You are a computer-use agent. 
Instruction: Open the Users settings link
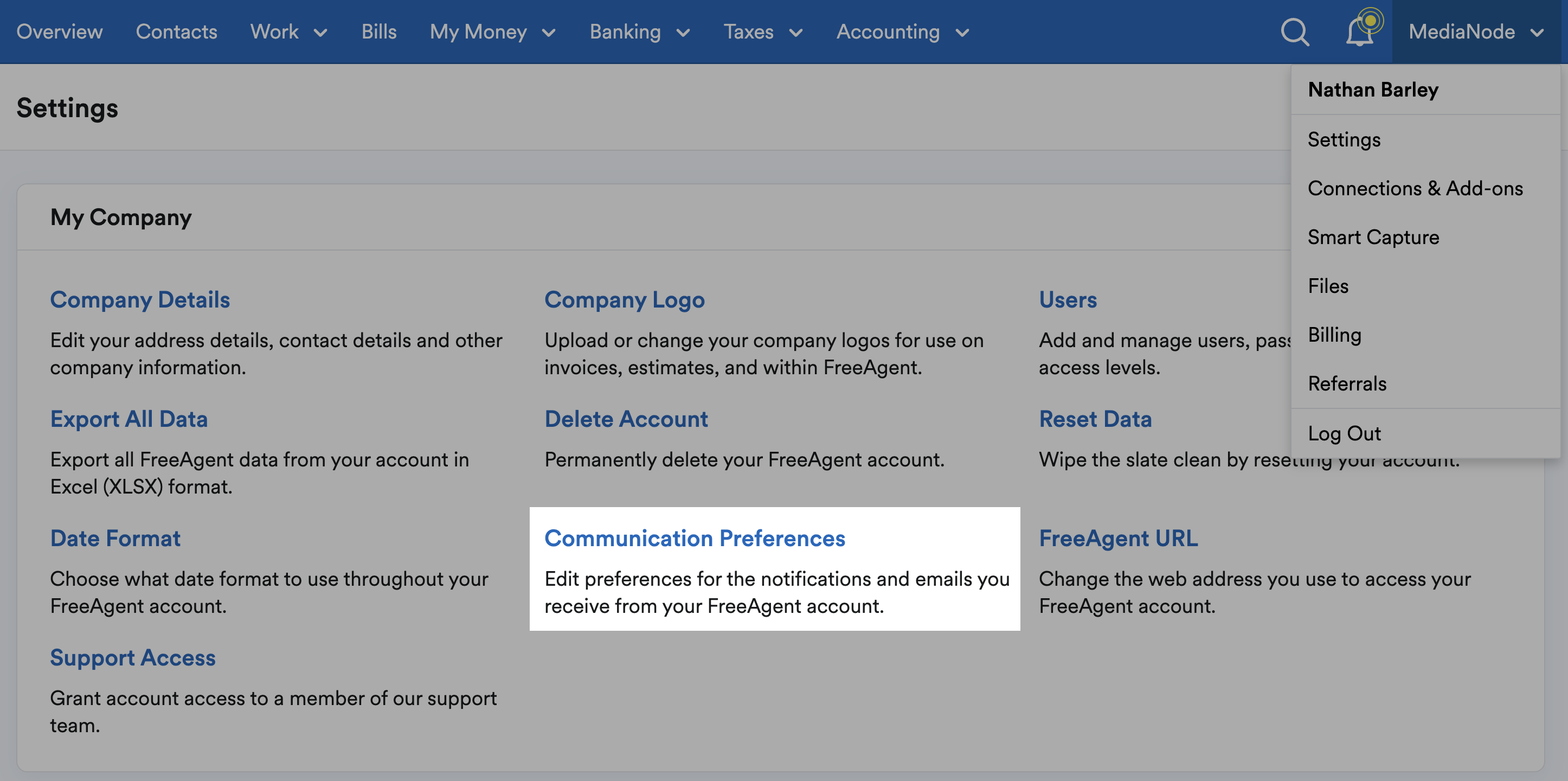pos(1068,299)
